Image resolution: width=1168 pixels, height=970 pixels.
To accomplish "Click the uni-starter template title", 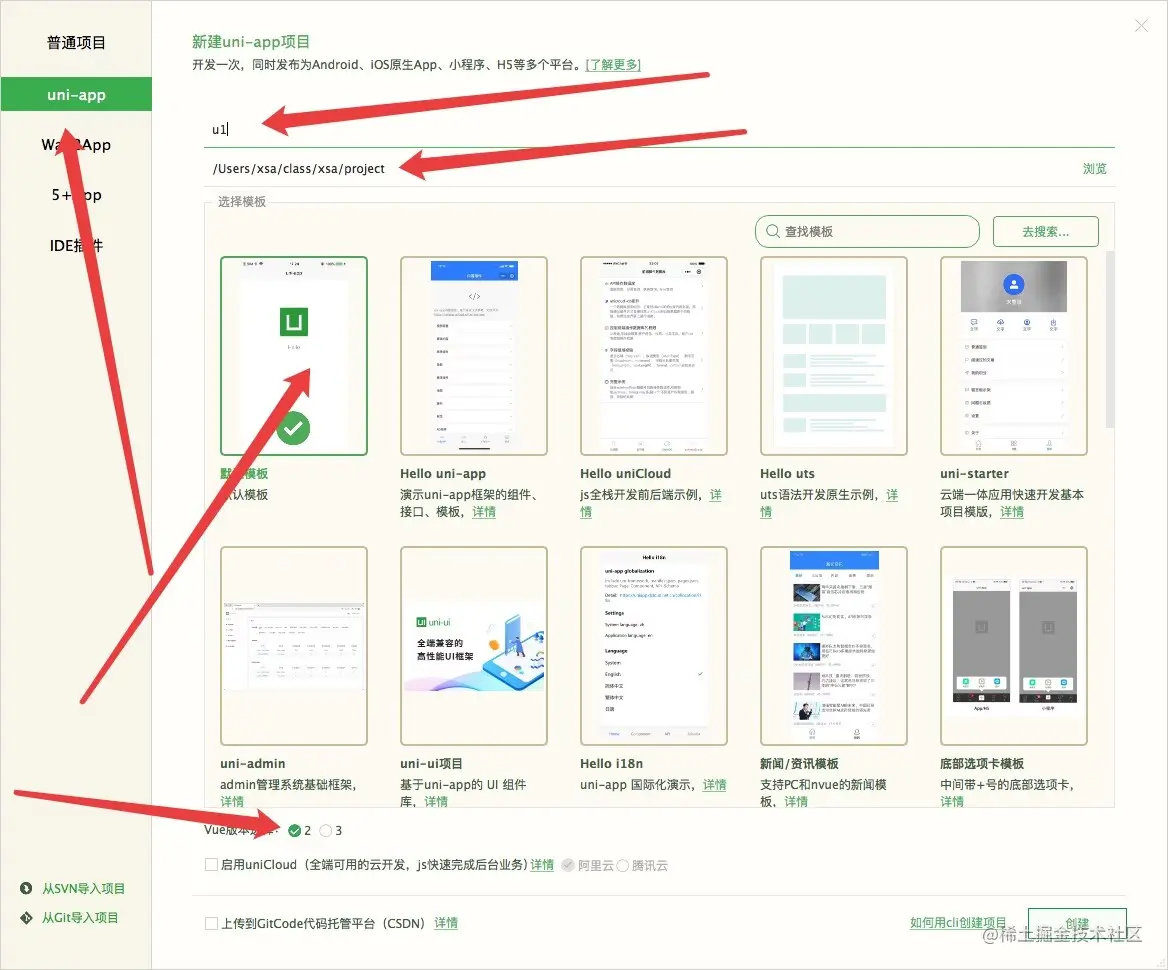I will click(974, 473).
